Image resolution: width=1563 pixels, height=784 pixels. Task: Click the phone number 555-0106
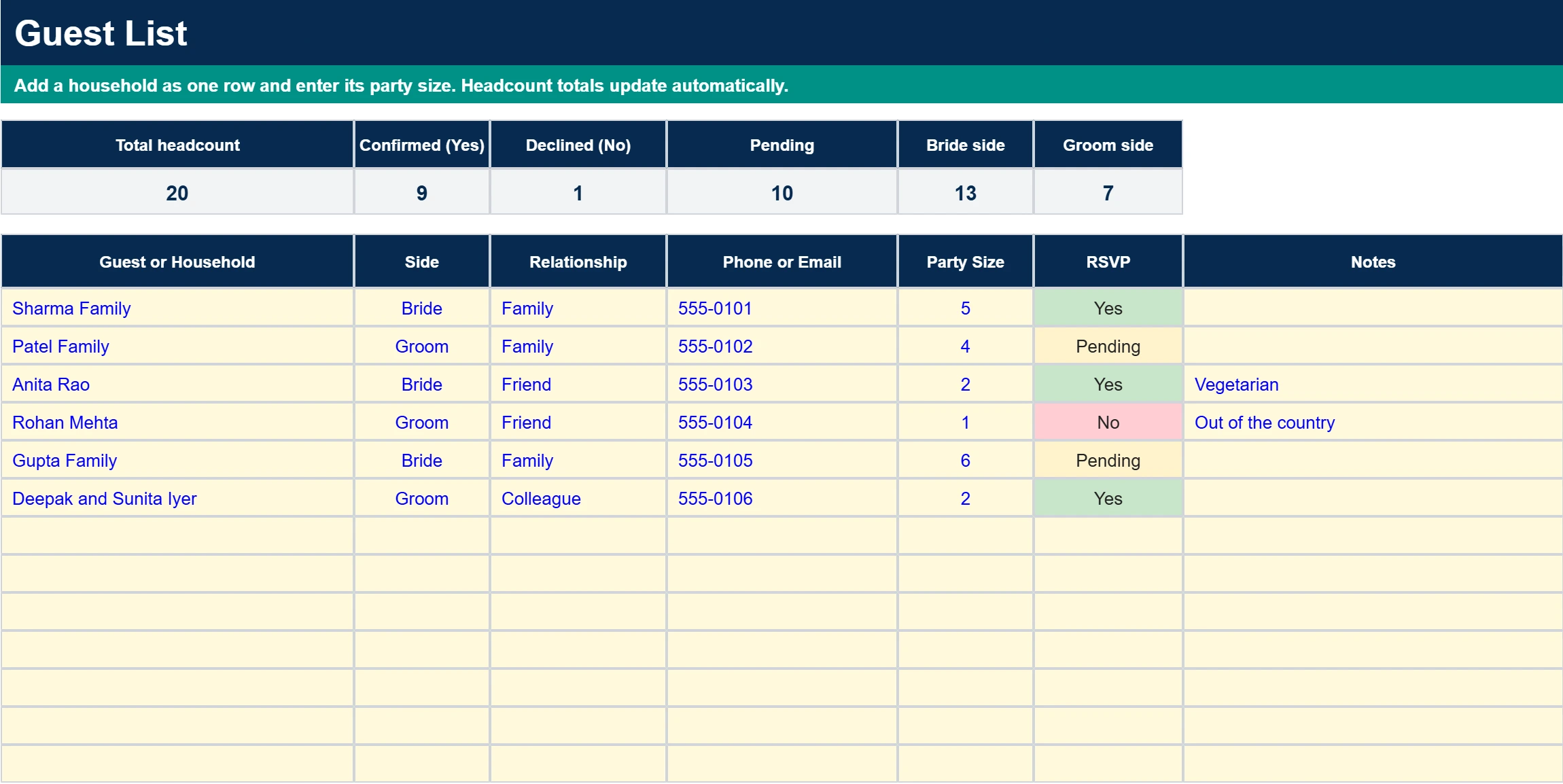pyautogui.click(x=782, y=498)
